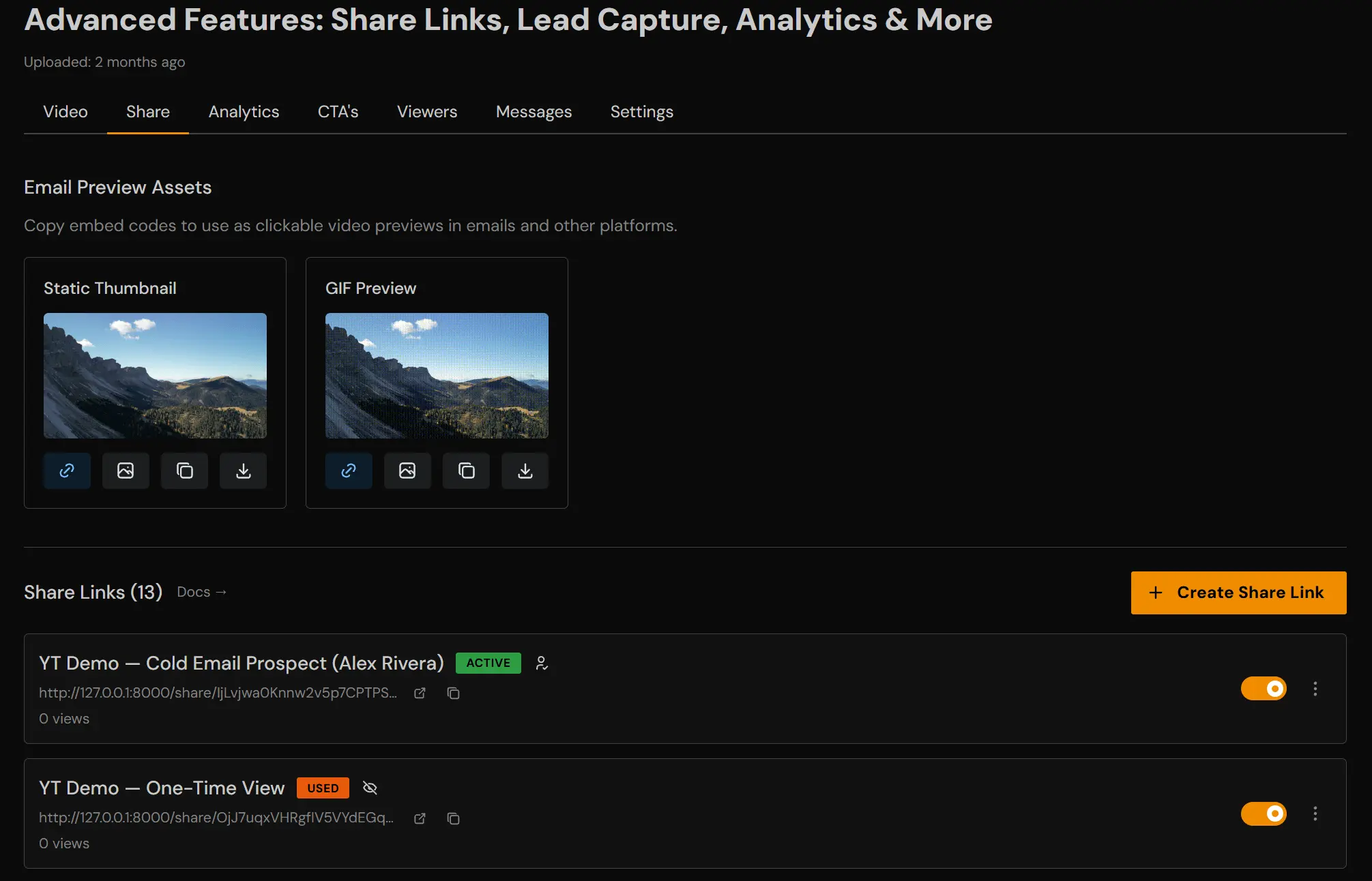1372x881 pixels.
Task: Click Create Share Link button
Action: tap(1238, 593)
